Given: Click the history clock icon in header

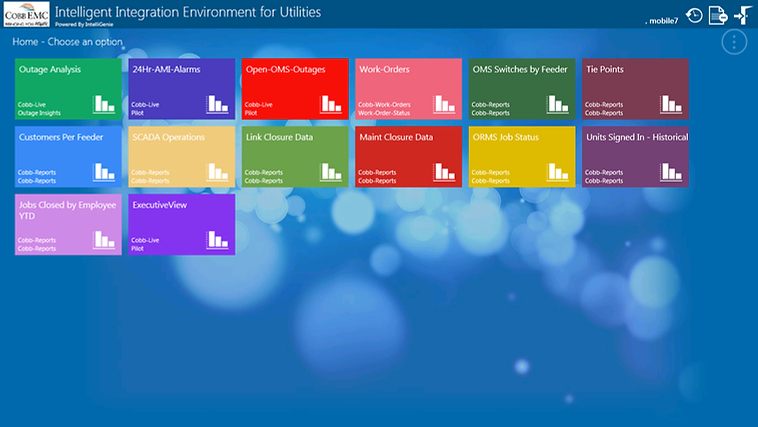Looking at the screenshot, I should coord(694,15).
